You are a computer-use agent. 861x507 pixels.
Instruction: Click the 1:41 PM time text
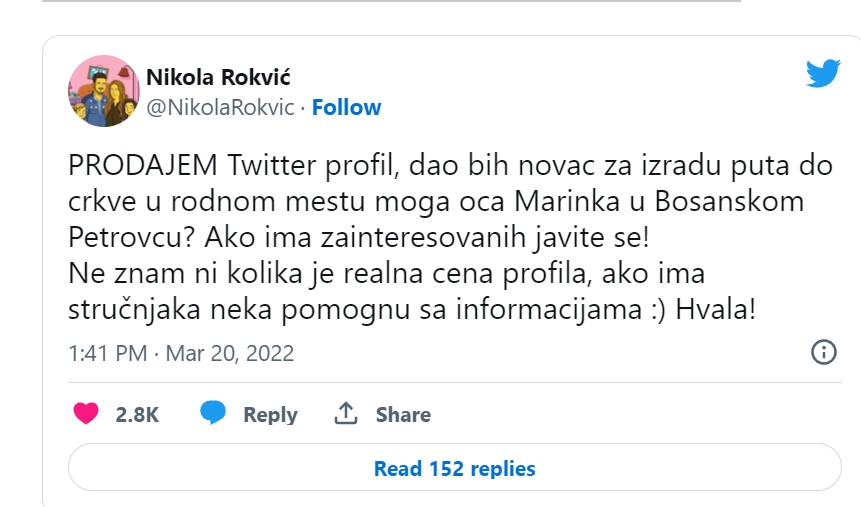point(107,353)
